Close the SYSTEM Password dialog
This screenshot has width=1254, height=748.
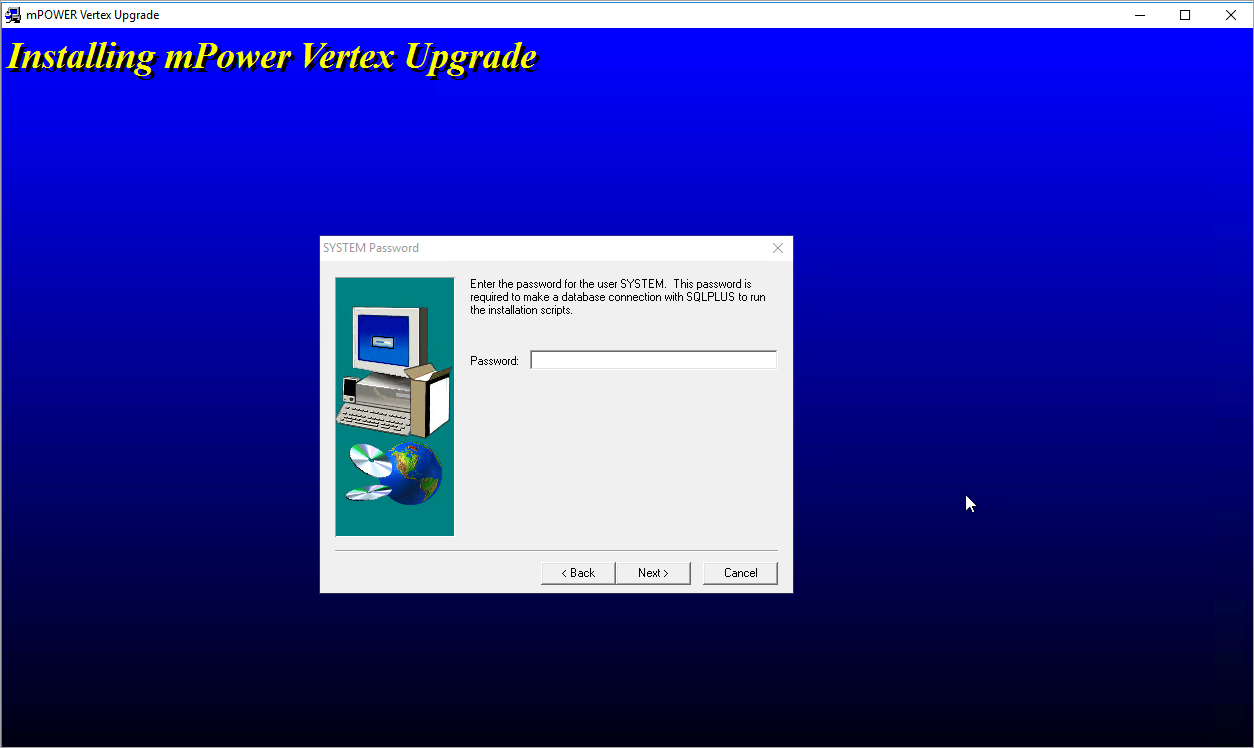[x=778, y=248]
